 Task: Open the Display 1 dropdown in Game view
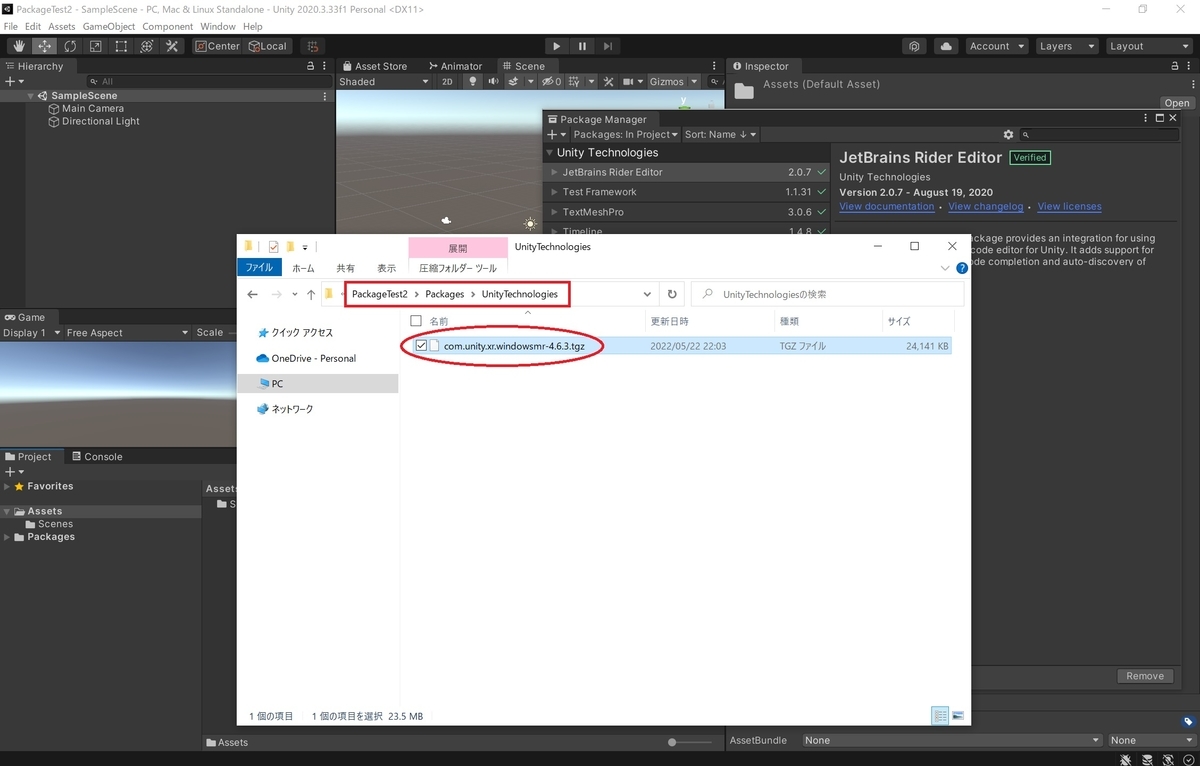pyautogui.click(x=32, y=333)
